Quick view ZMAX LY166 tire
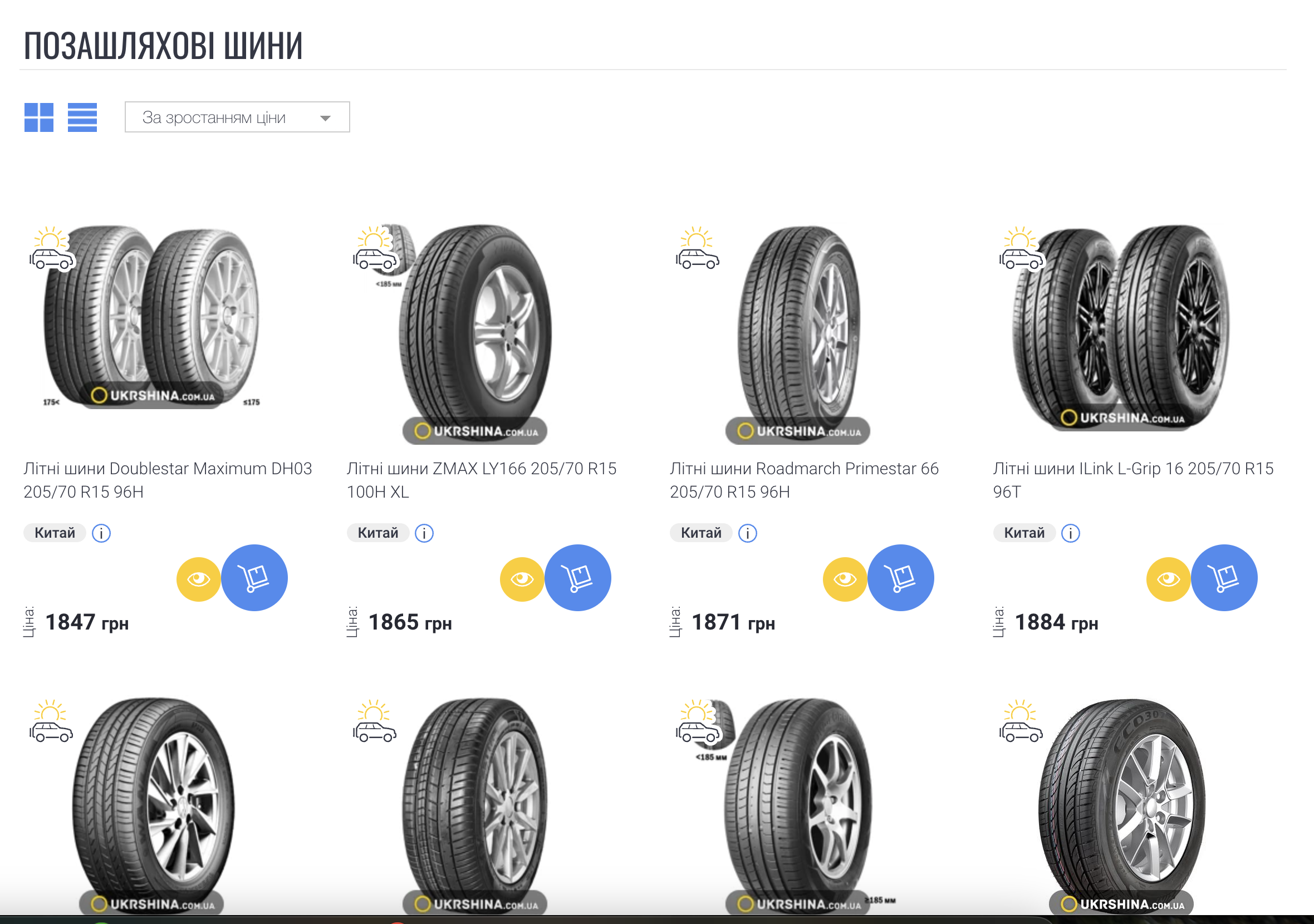The height and width of the screenshot is (924, 1314). click(x=521, y=579)
